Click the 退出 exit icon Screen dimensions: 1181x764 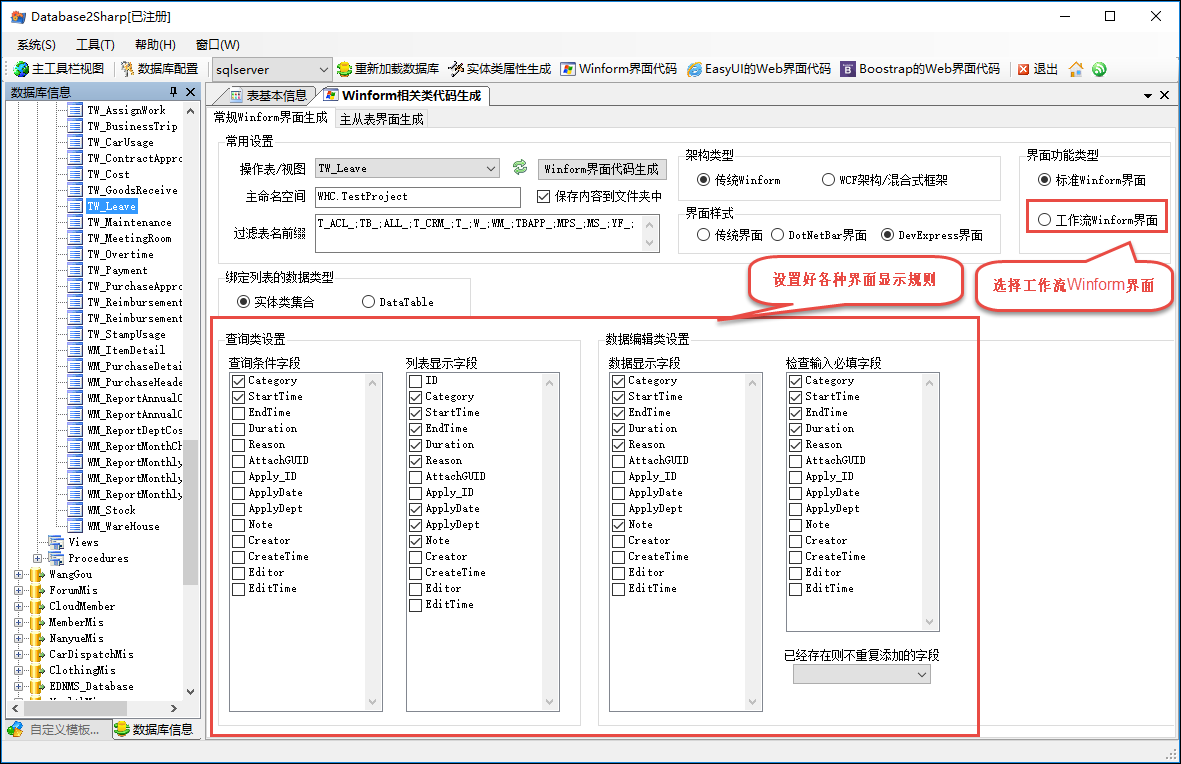click(x=1024, y=69)
